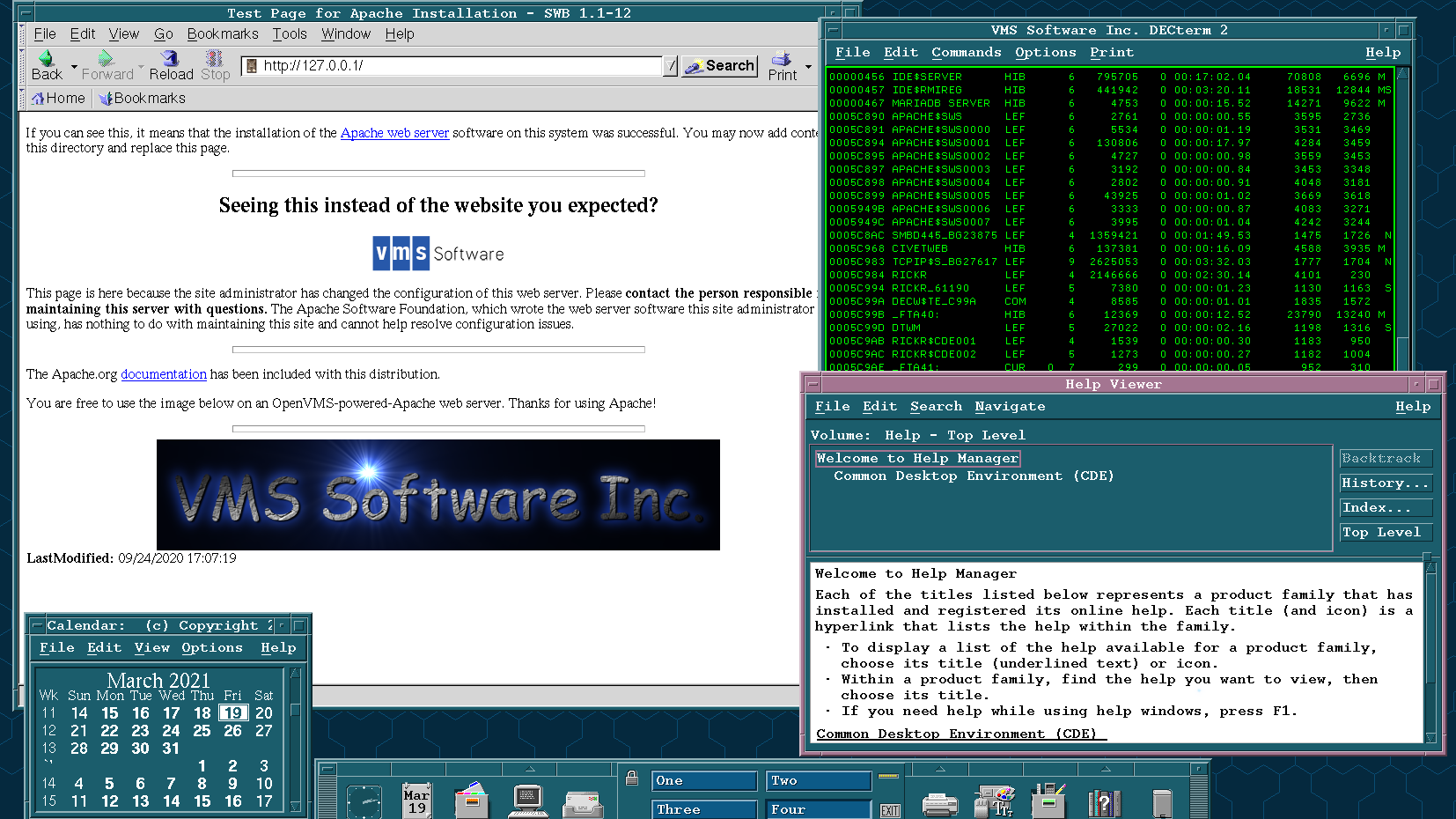
Task: Click the page icon beside the URL
Action: (x=252, y=66)
